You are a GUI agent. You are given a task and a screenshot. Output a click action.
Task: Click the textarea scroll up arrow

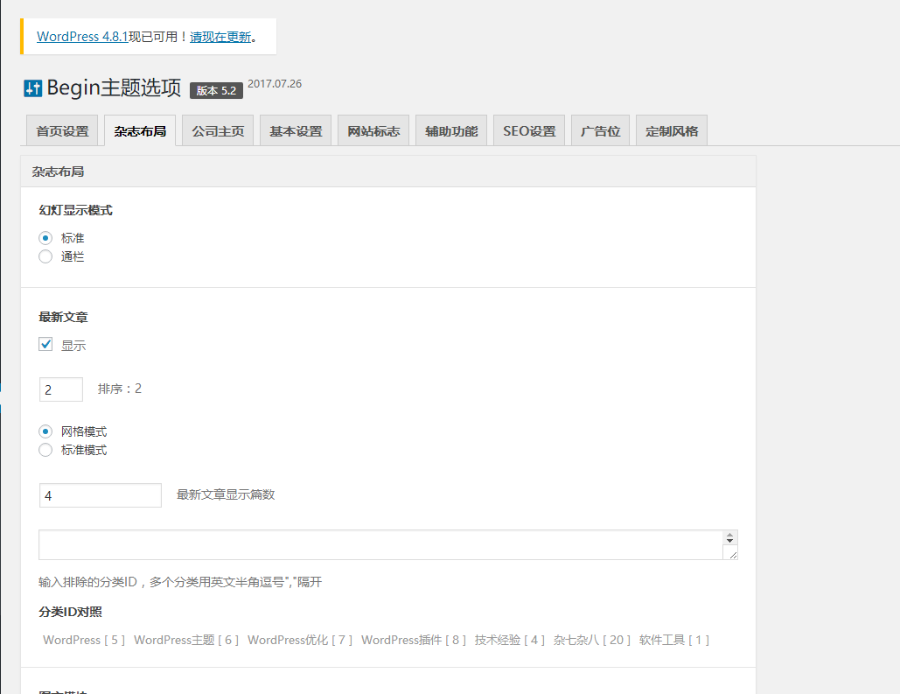coord(730,535)
